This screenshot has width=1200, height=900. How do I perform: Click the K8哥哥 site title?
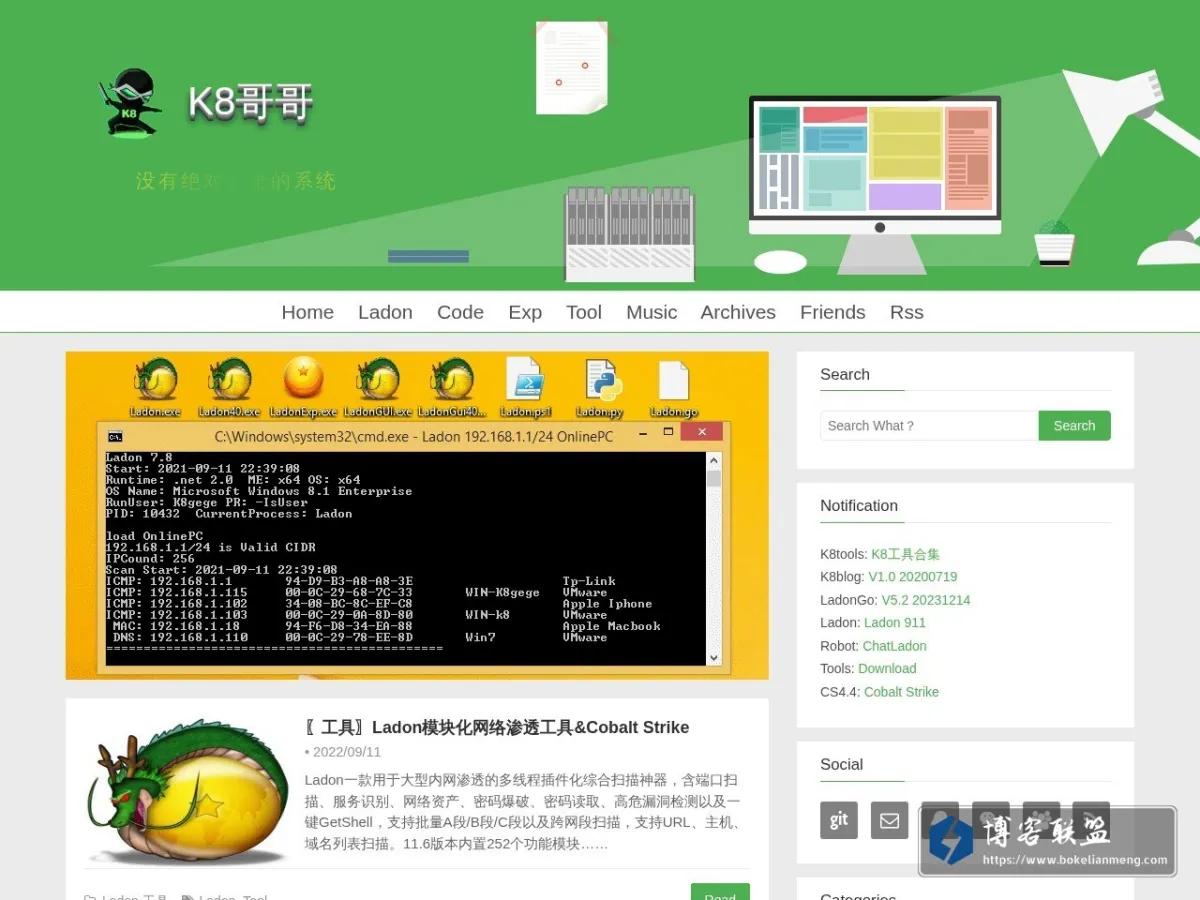250,103
